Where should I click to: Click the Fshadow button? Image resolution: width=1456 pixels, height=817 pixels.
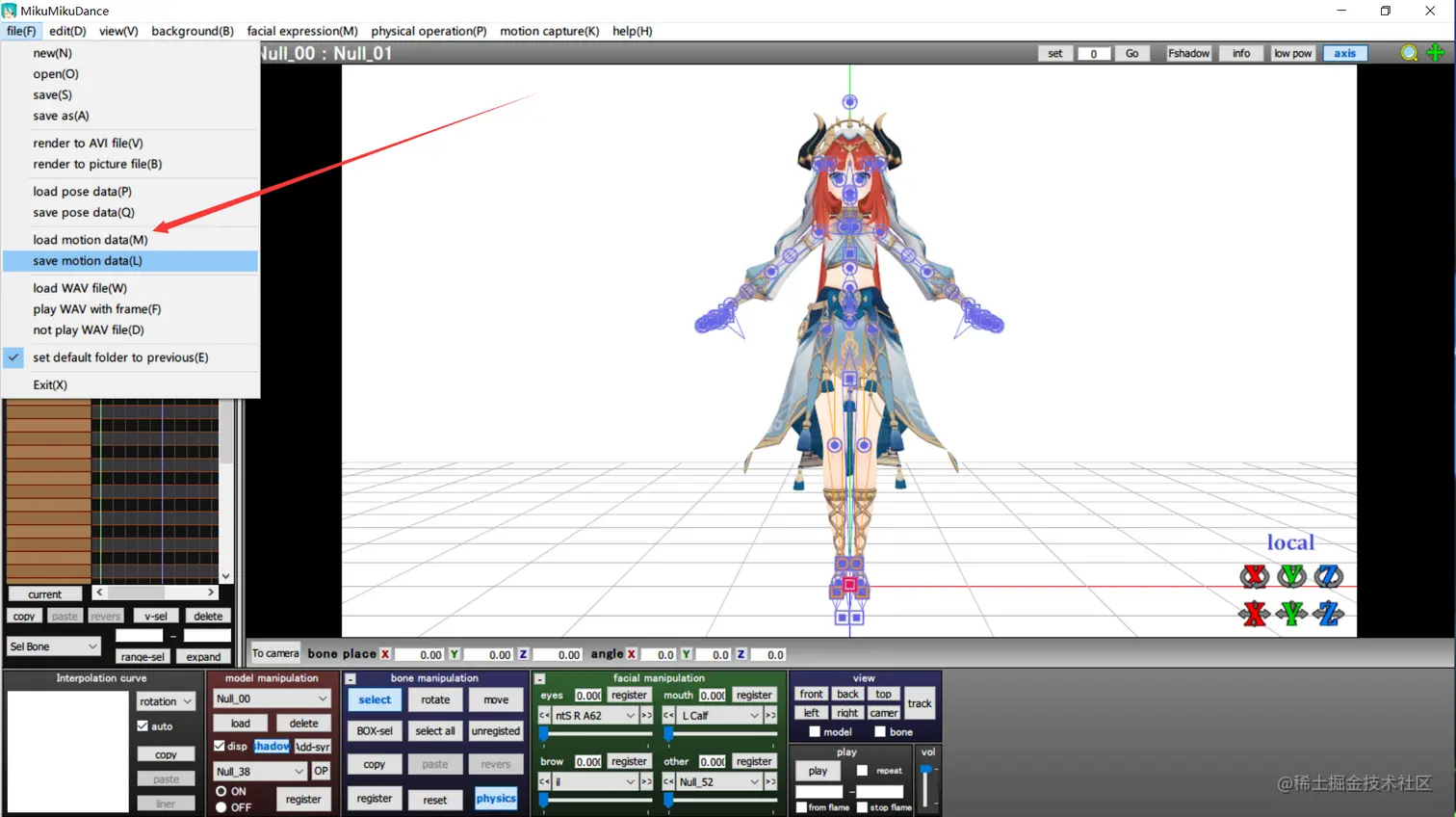point(1188,54)
